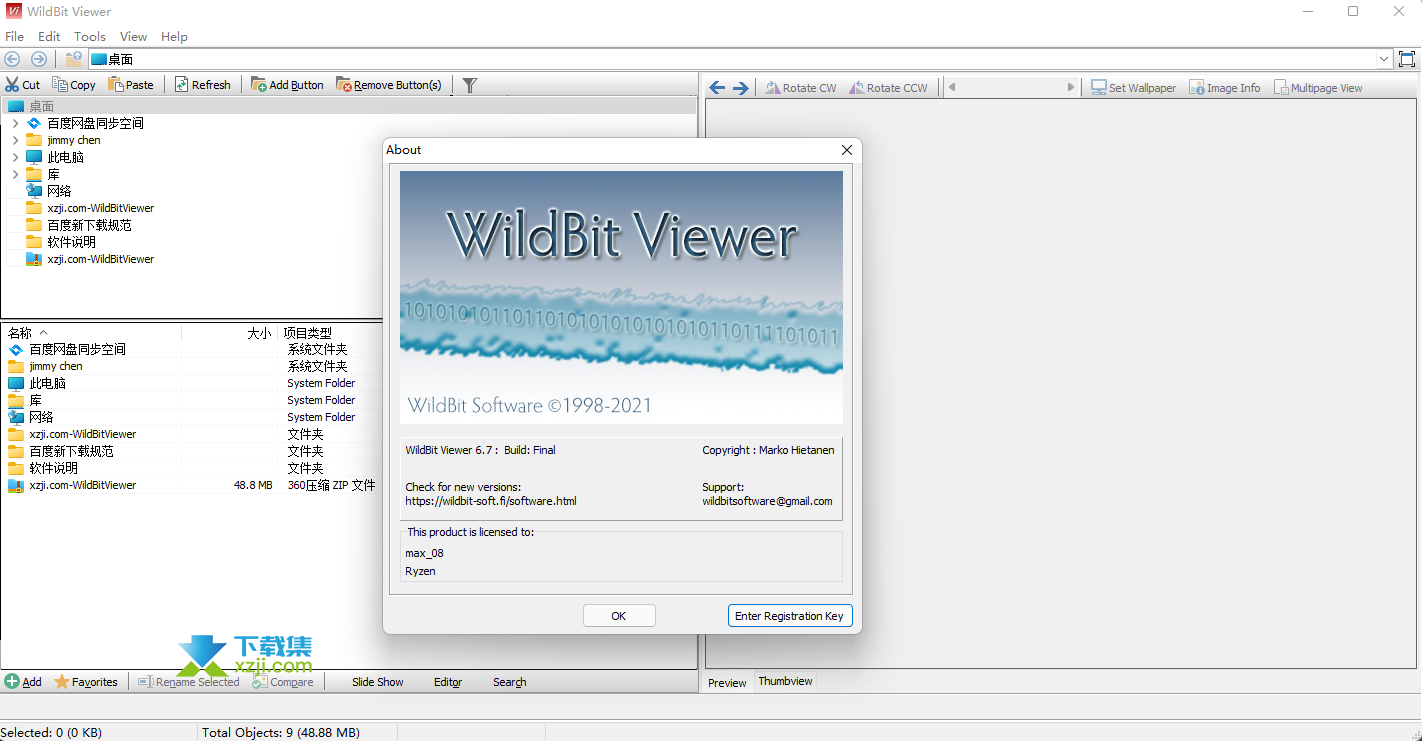
Task: Open the Help menu
Action: click(x=174, y=36)
